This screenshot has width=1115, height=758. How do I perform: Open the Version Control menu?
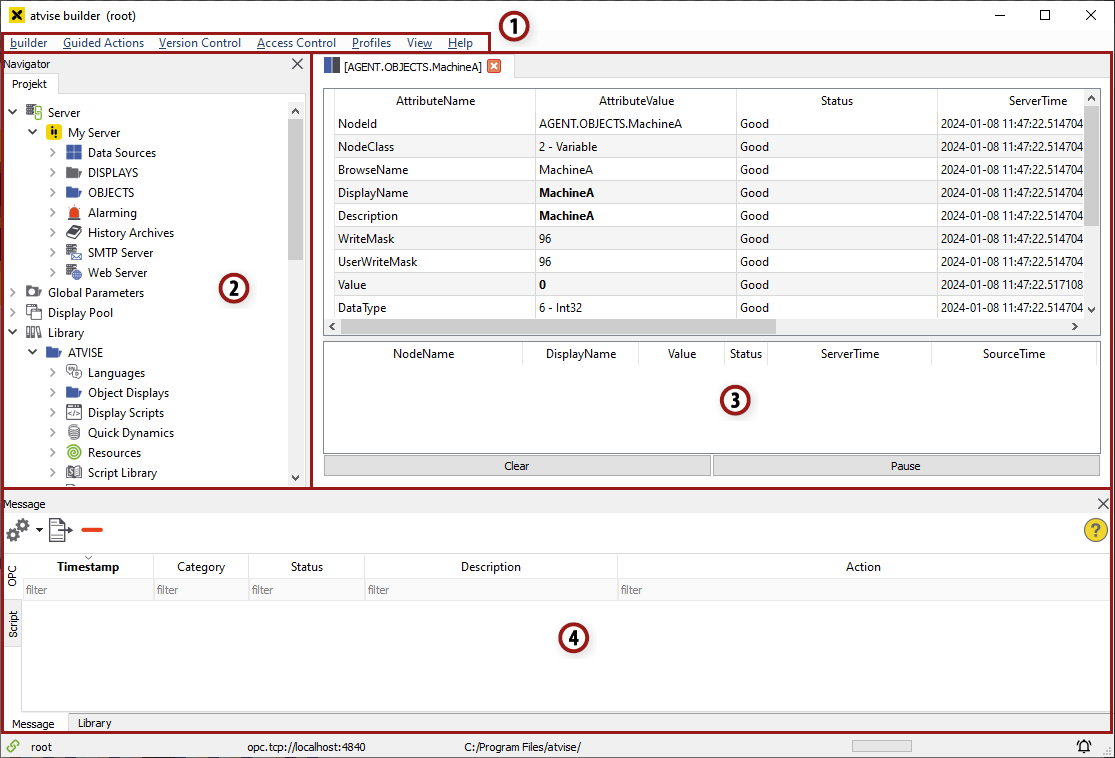click(x=200, y=43)
